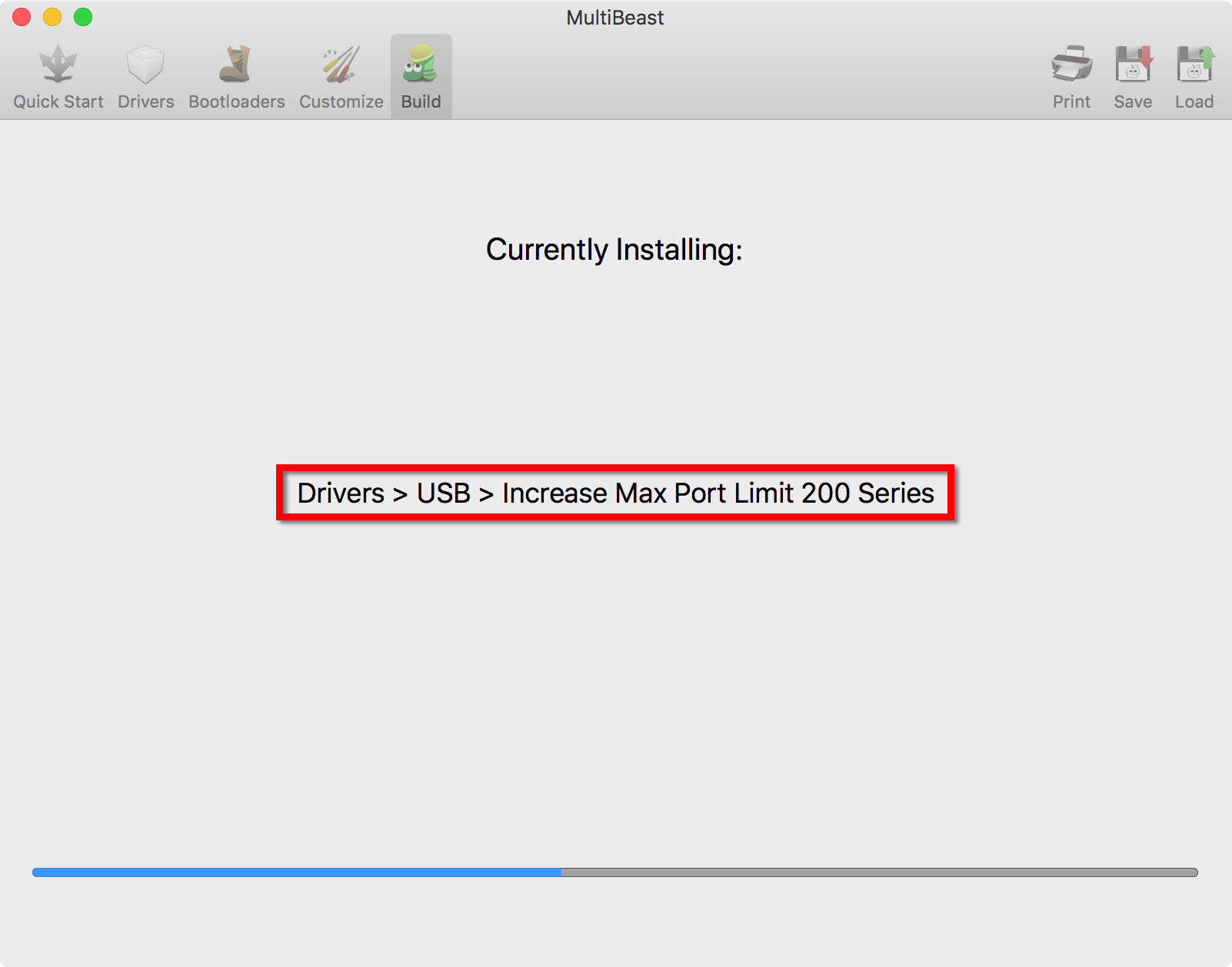The image size is (1232, 967).
Task: Click the installation progress bar
Action: 615,872
